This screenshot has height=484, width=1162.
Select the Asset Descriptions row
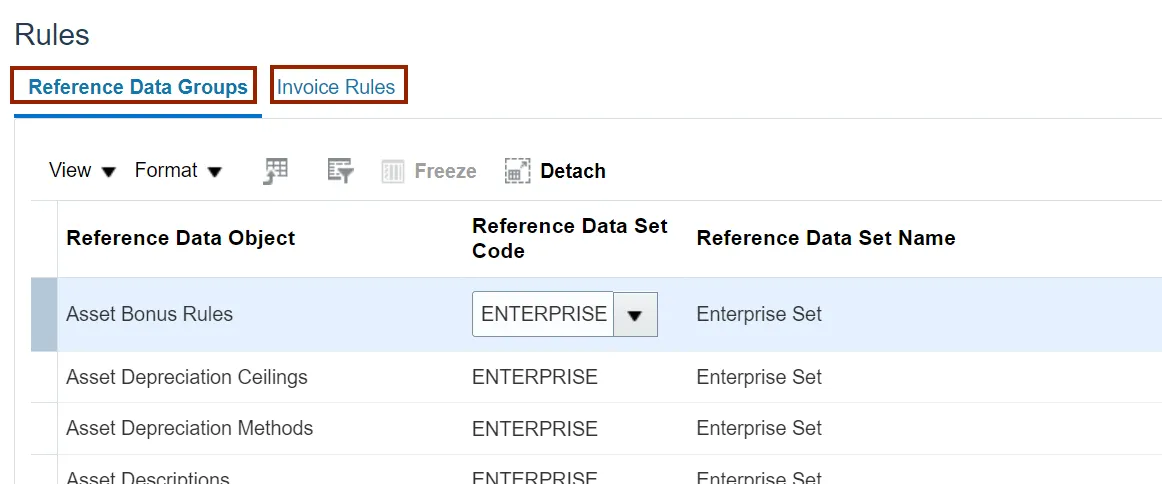pos(597,474)
